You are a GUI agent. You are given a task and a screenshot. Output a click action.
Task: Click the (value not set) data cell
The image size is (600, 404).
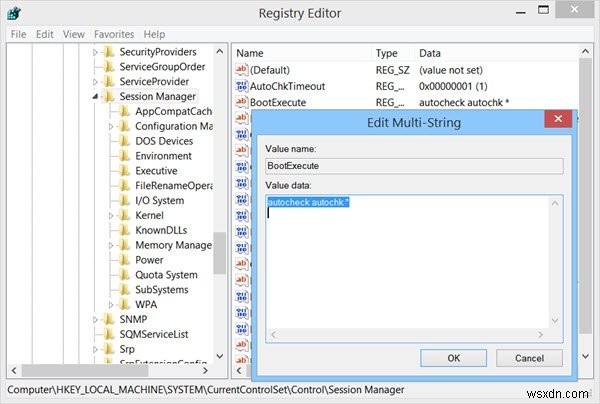tap(451, 70)
